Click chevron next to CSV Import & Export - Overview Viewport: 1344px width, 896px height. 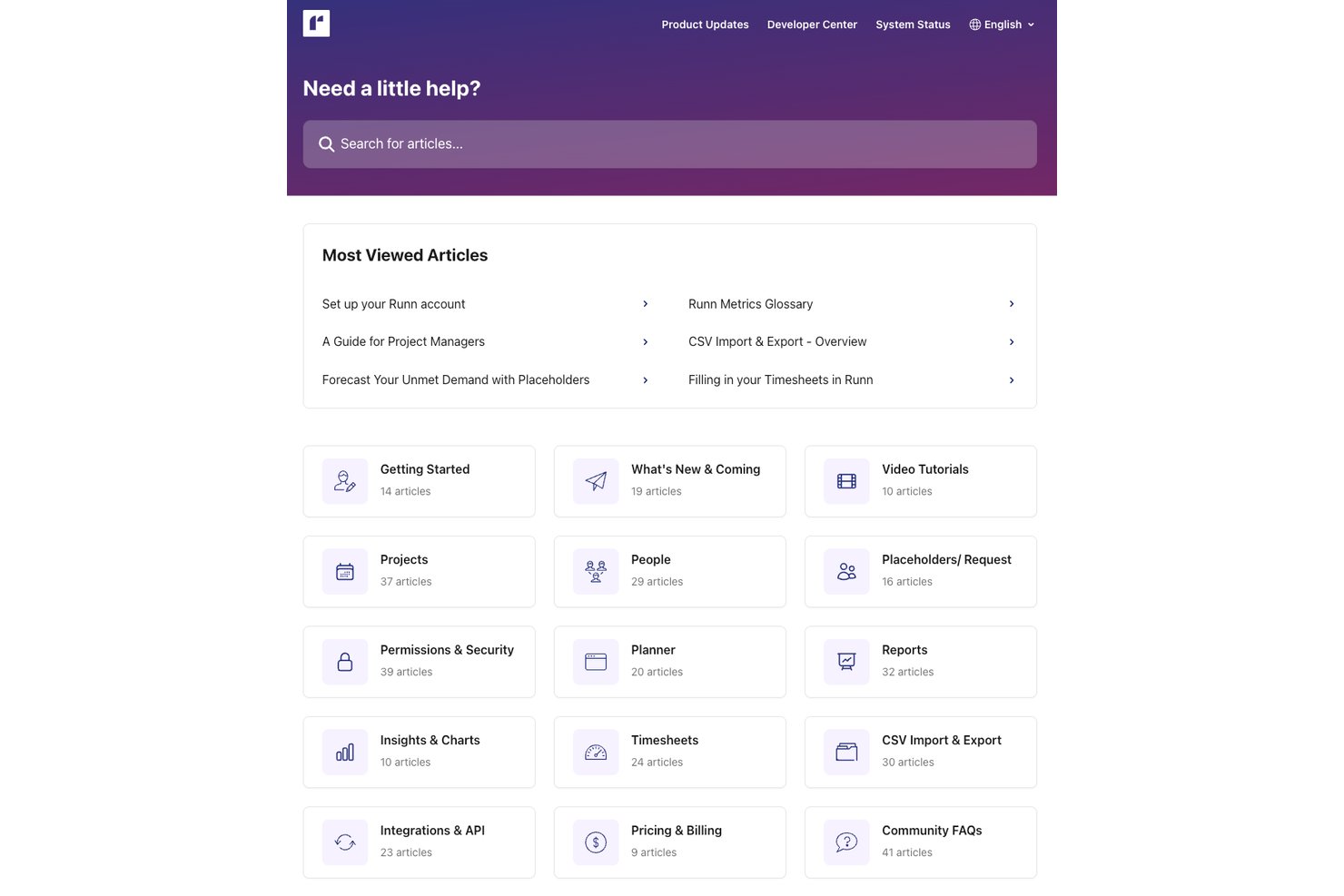(x=1012, y=342)
